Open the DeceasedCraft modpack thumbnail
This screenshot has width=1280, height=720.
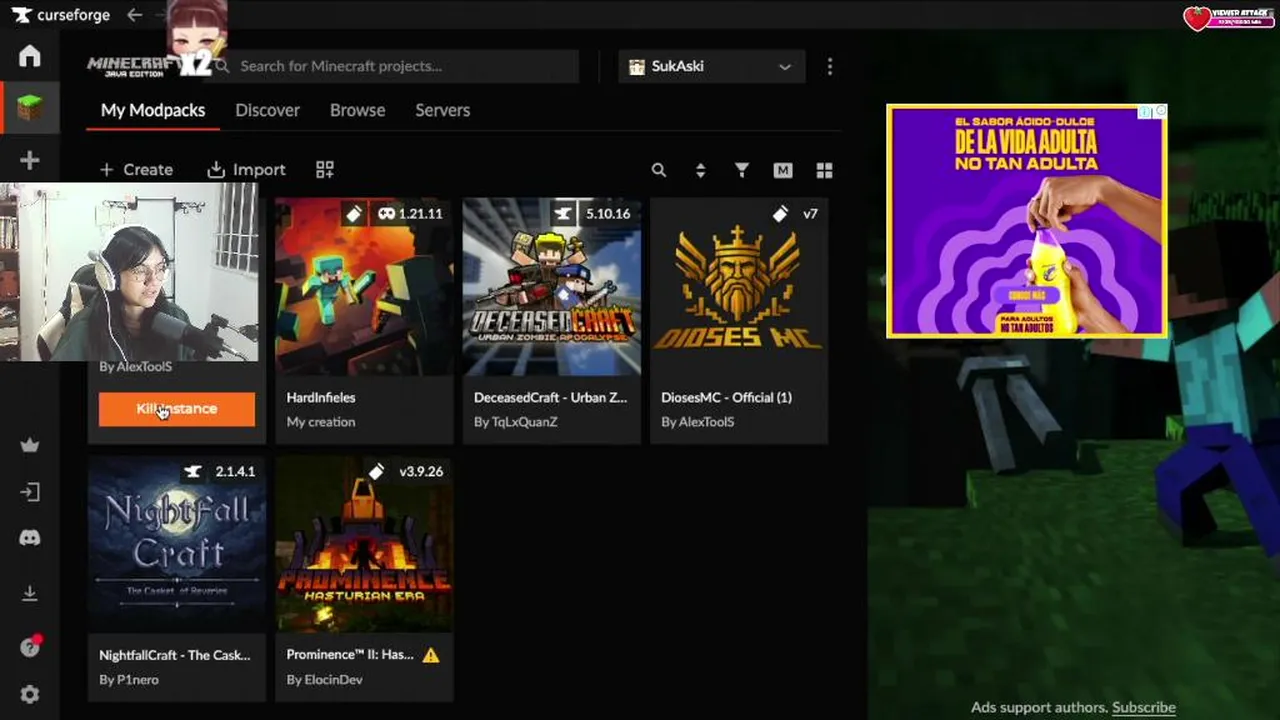(x=551, y=287)
